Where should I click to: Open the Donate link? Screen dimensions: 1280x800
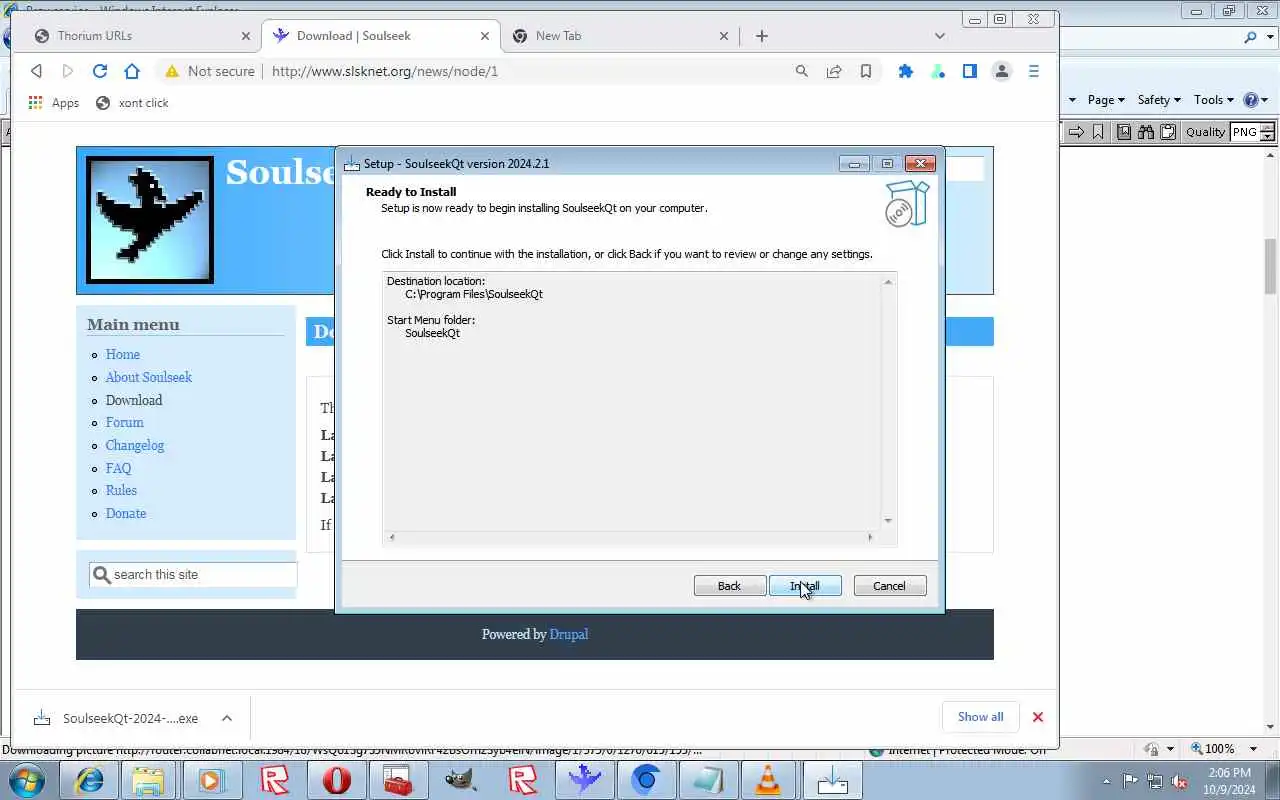coord(126,514)
